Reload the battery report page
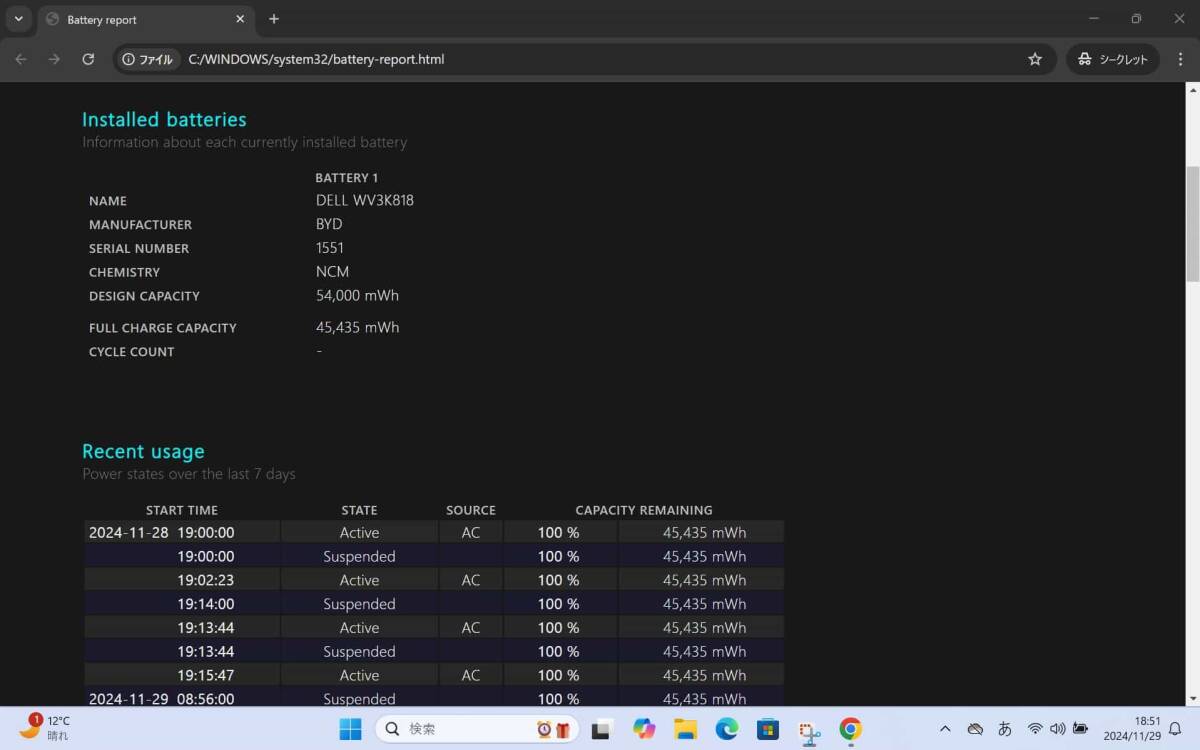1200x750 pixels. 88,59
